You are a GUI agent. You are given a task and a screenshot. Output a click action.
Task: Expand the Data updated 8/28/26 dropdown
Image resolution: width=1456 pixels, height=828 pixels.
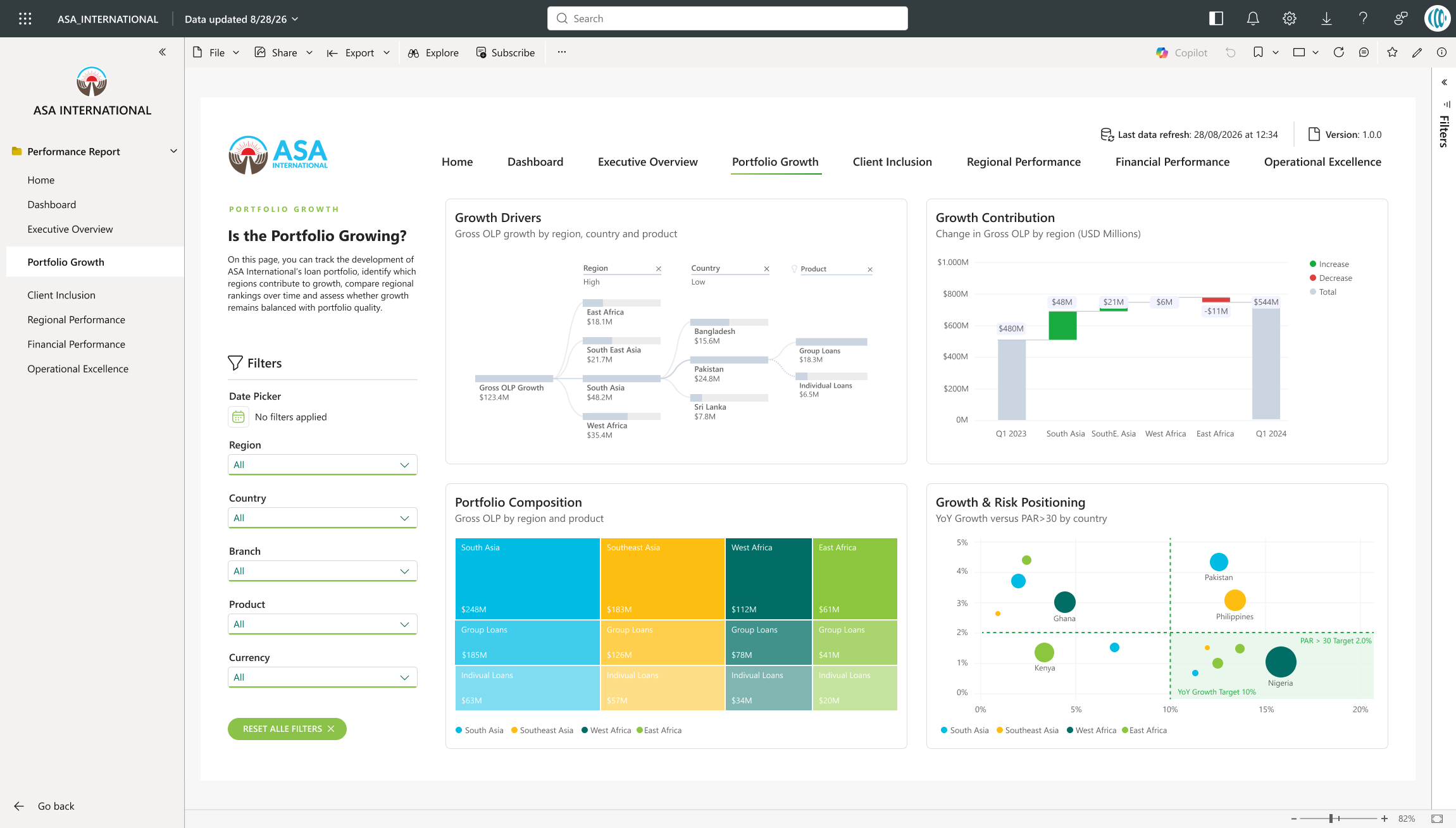241,19
